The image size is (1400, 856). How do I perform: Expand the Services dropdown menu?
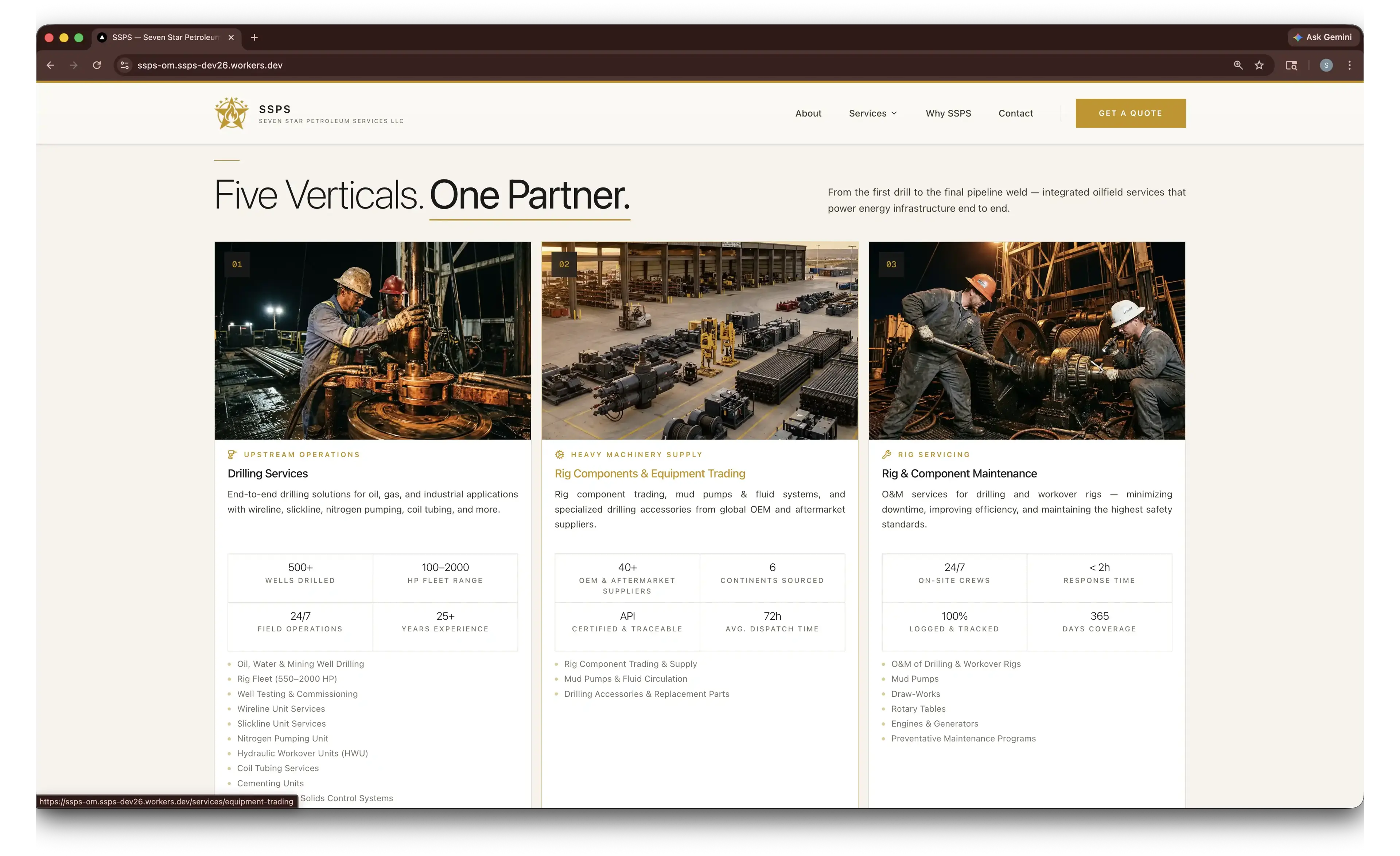coord(873,113)
